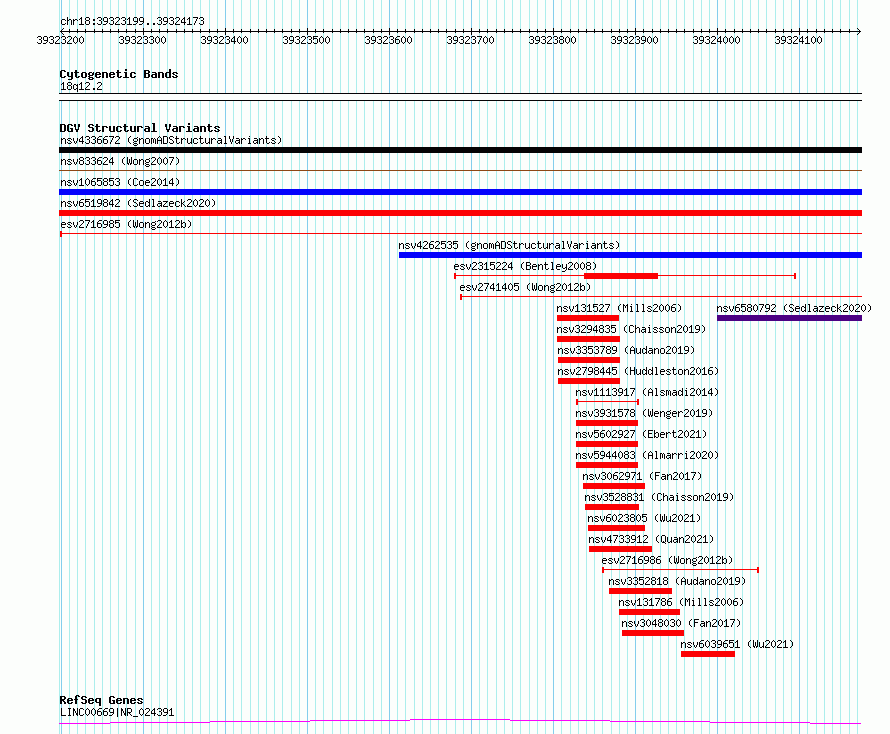Viewport: 890px width, 734px height.
Task: Select the red nsv3931578 variant bar
Action: coord(607,423)
